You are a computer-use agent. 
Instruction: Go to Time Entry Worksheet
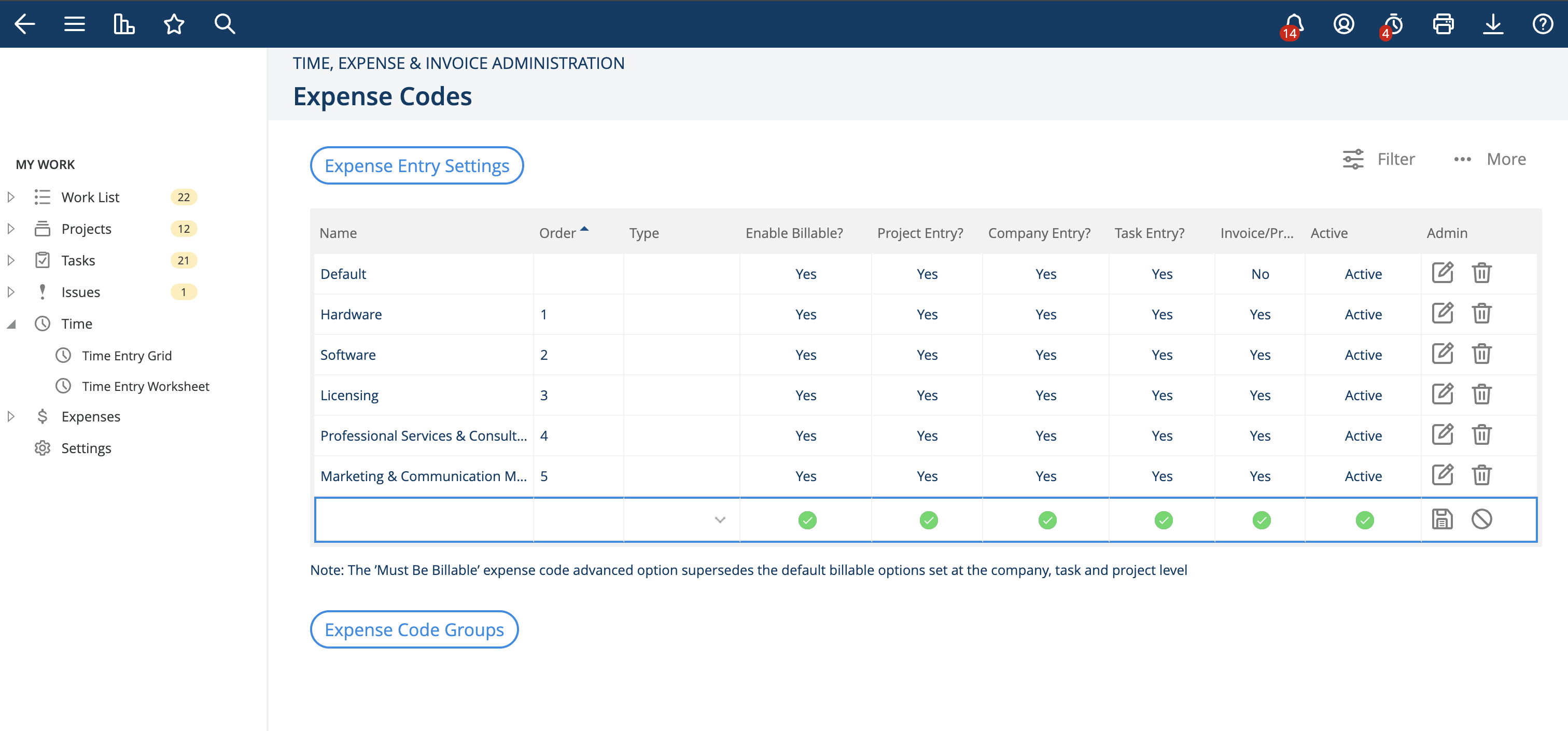[x=146, y=386]
